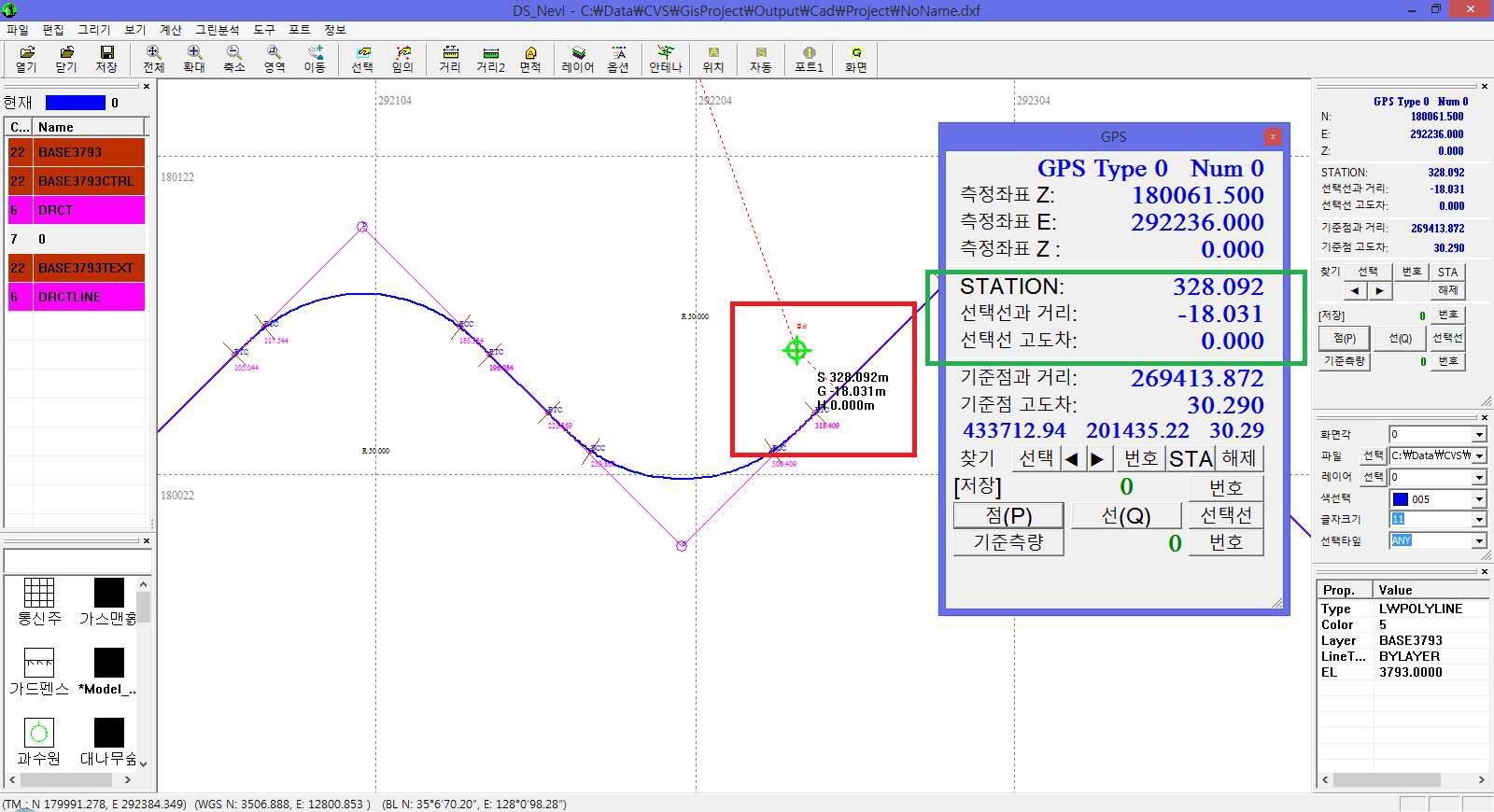The height and width of the screenshot is (812, 1494).
Task: Open the 레이어 (layer) toolbar icon
Action: tap(578, 59)
